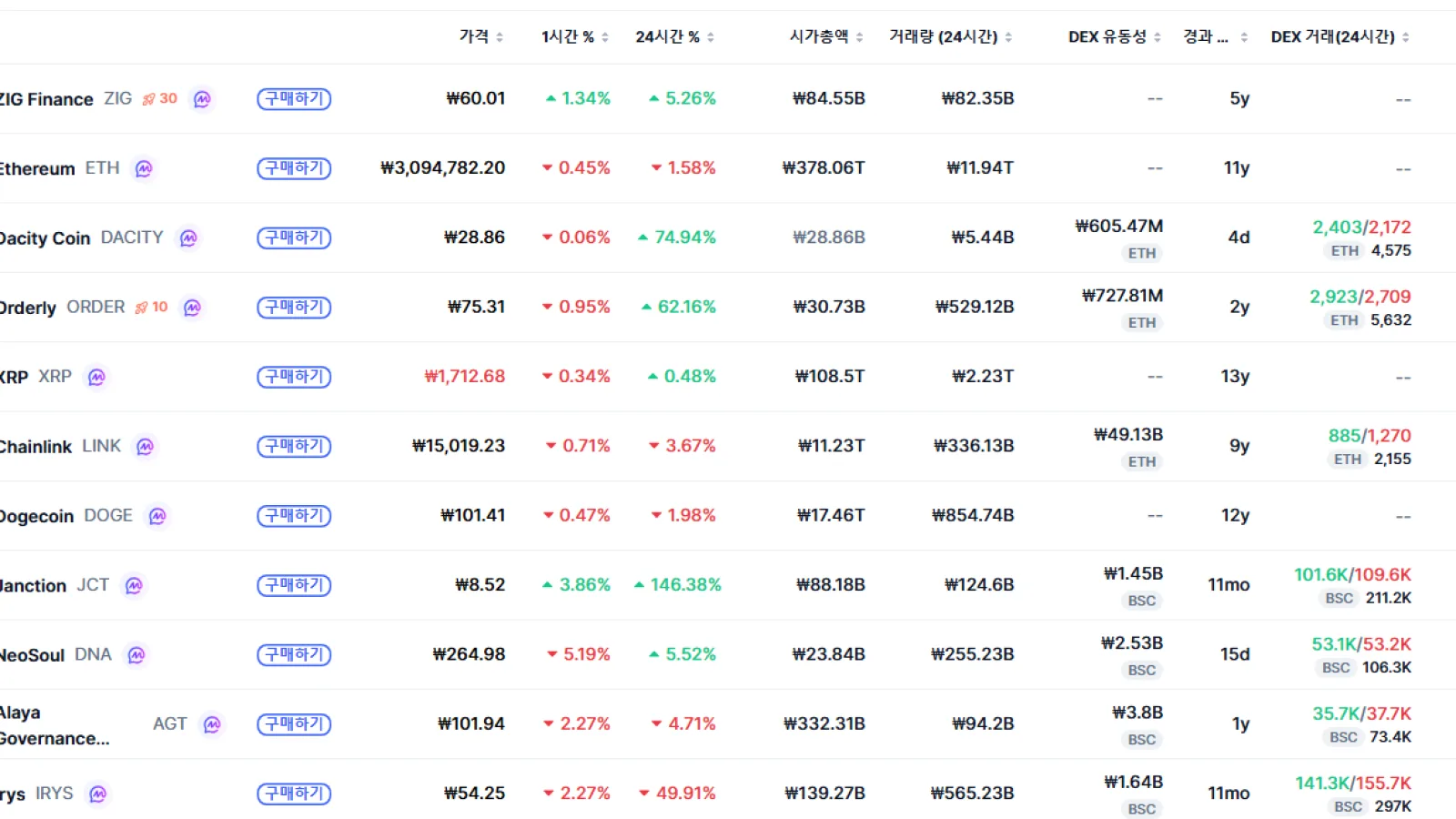Click 구매하기 button for Irys
The width and height of the screenshot is (1456, 819).
(x=294, y=794)
